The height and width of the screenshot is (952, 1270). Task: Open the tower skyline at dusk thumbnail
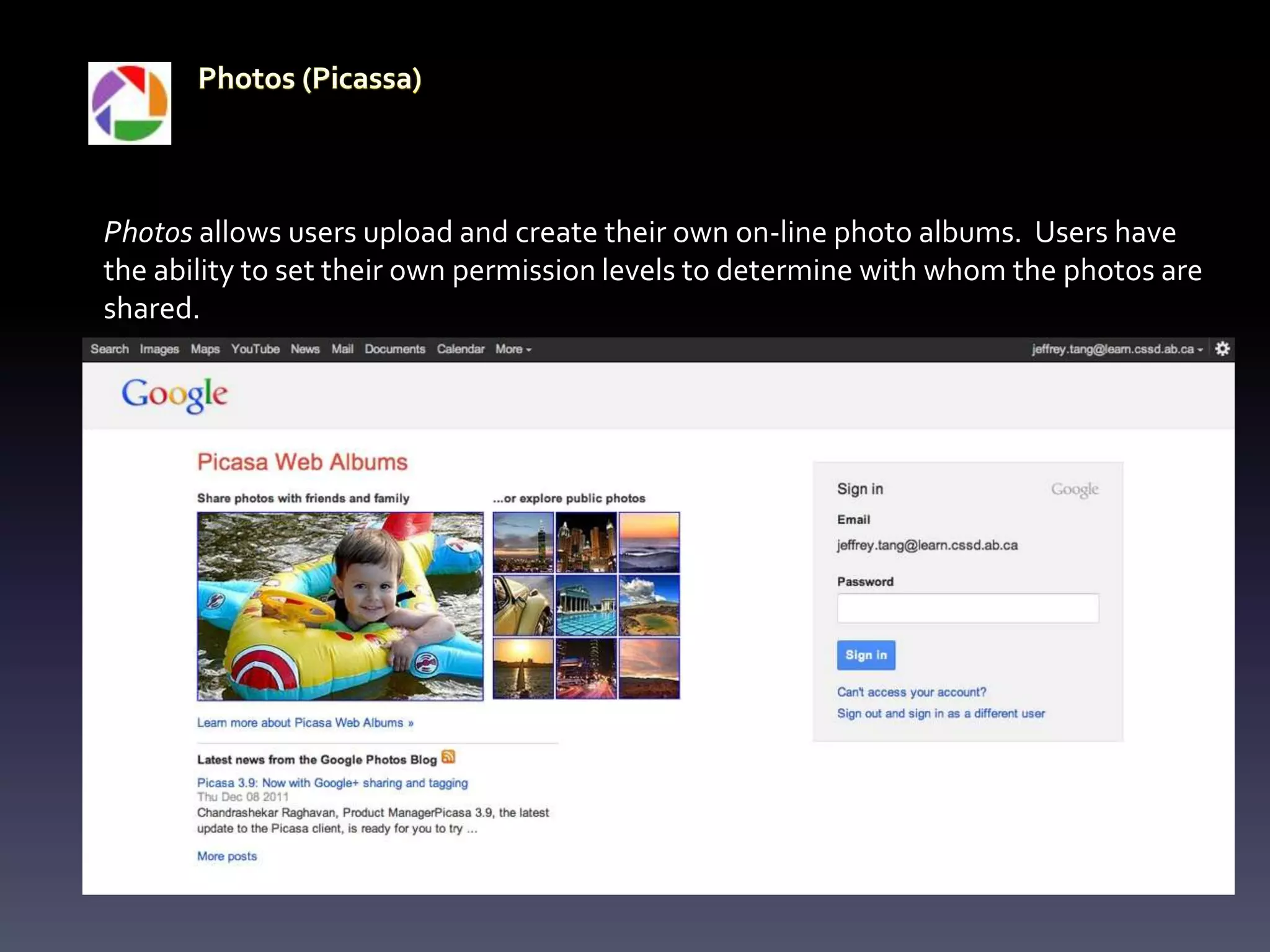pyautogui.click(x=523, y=542)
